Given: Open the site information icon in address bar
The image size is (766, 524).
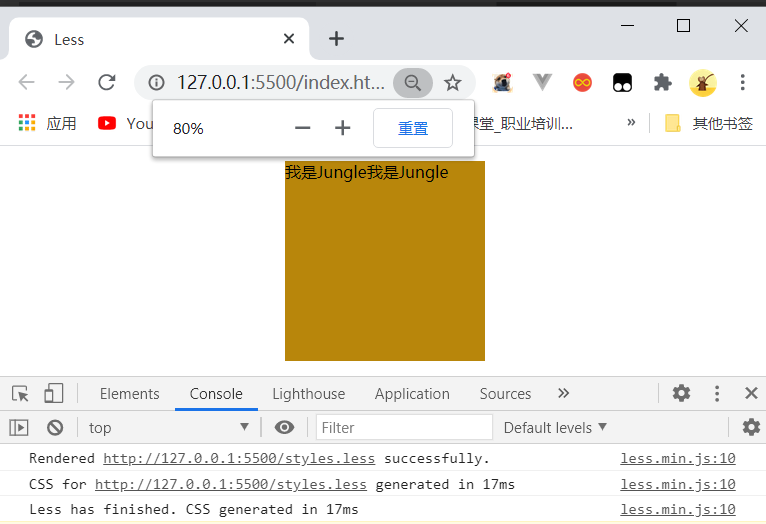Looking at the screenshot, I should (x=156, y=82).
